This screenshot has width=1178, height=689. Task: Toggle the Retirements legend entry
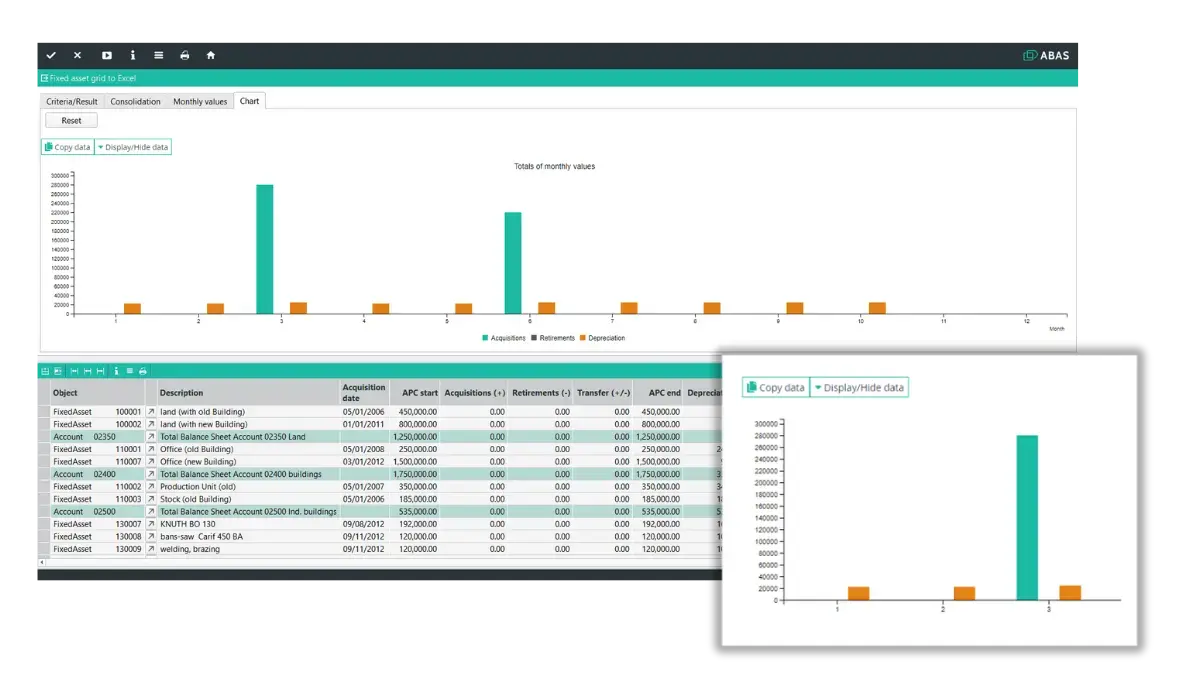click(552, 338)
